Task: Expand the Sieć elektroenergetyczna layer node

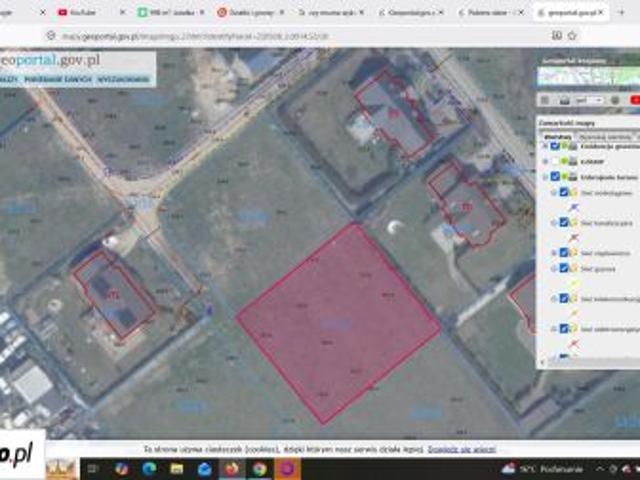Action: pos(554,329)
